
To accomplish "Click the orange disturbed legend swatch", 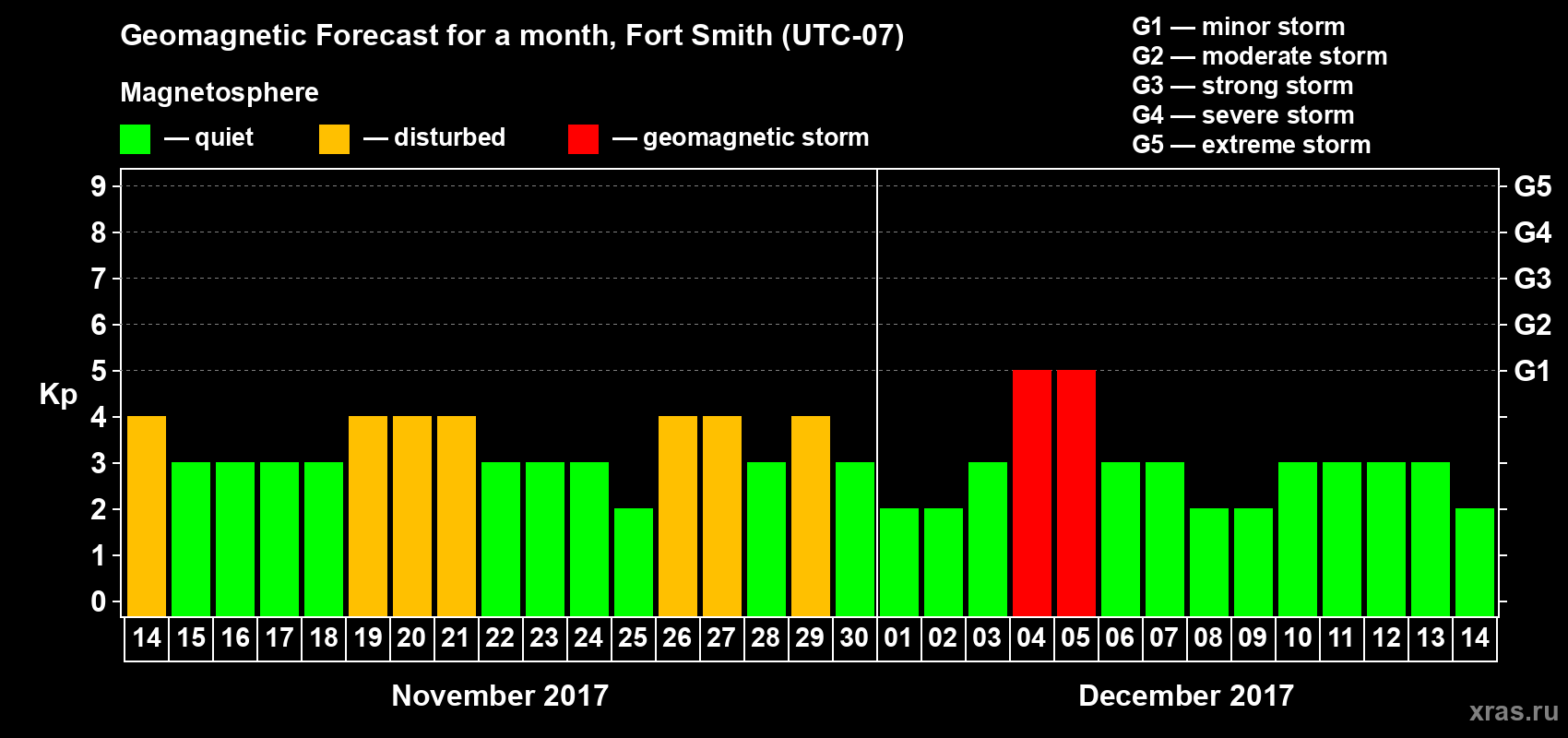I will pos(334,139).
